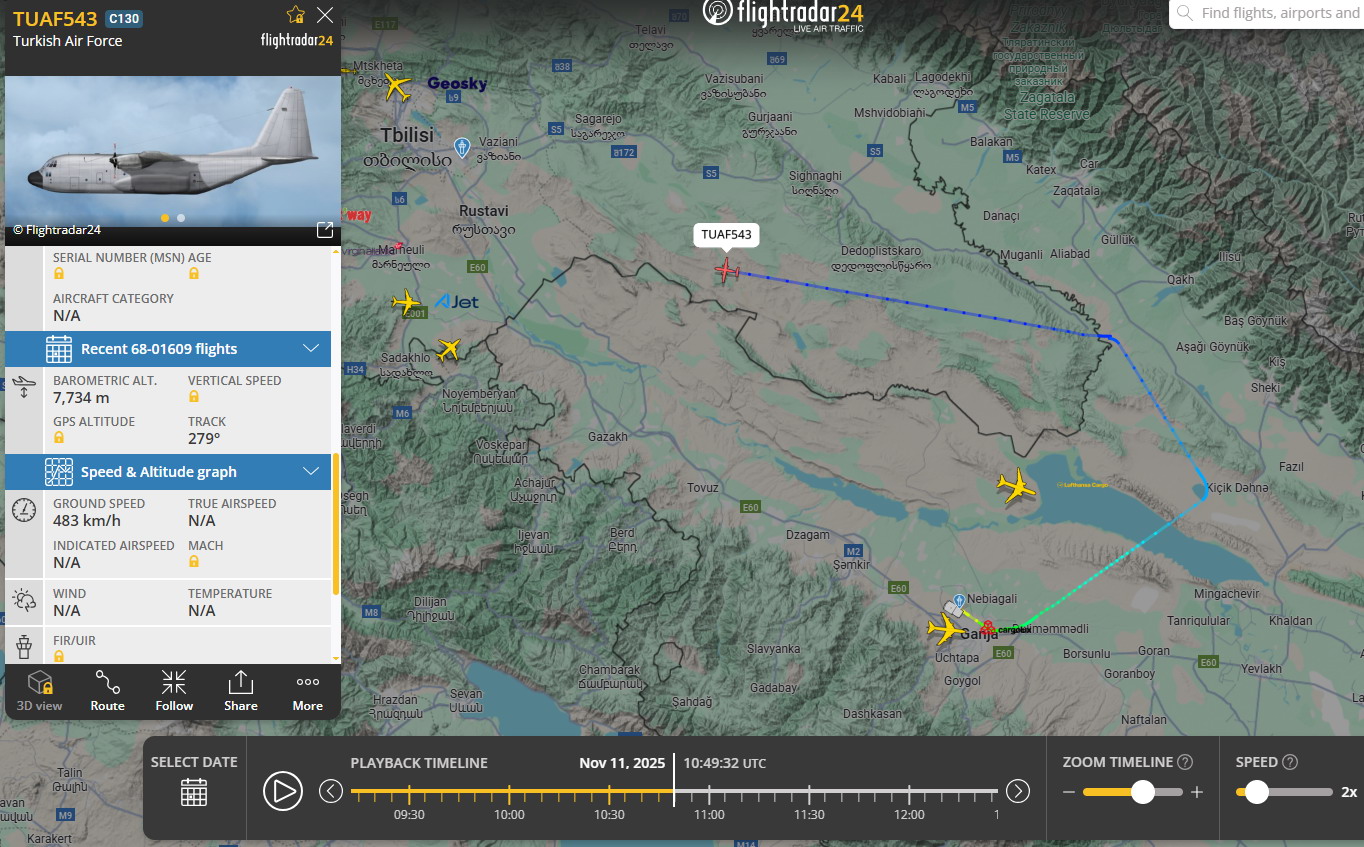Open the Select Date calendar

pyautogui.click(x=194, y=792)
